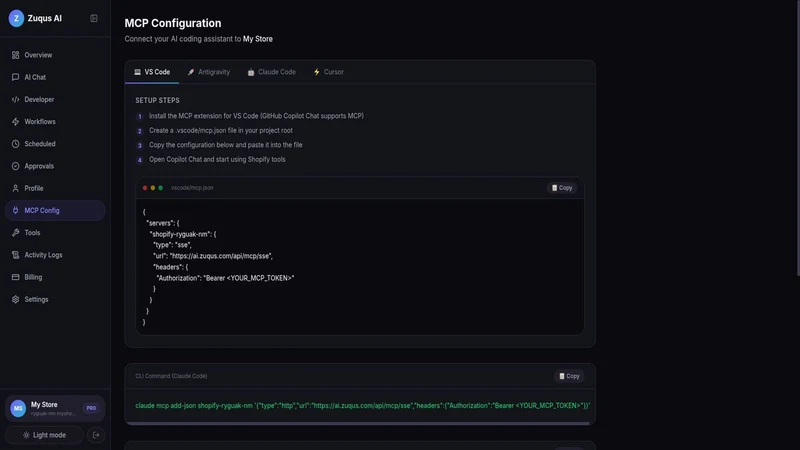The image size is (800, 450).
Task: Click the PRO badge on My Store
Action: (x=91, y=408)
